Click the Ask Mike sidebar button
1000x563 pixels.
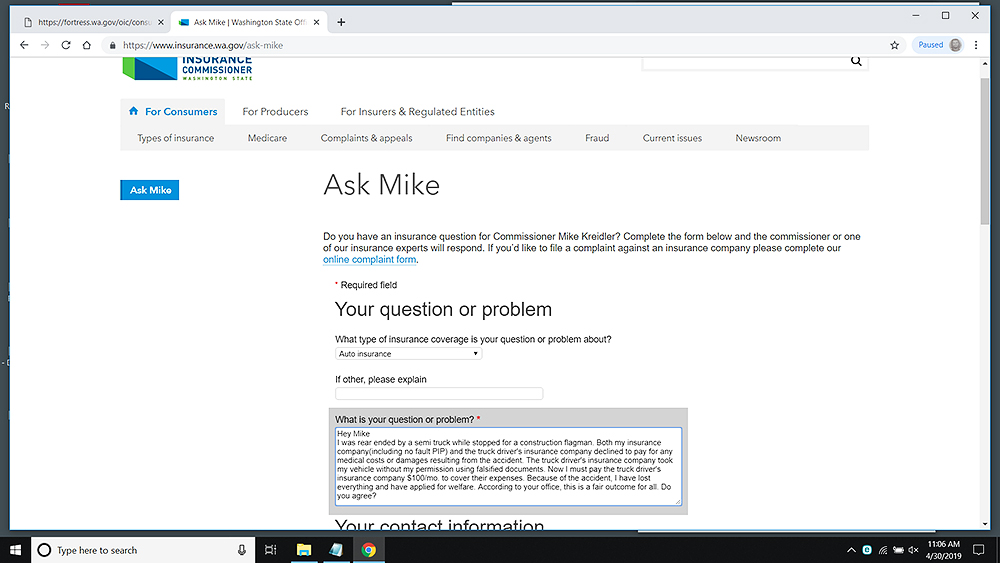coord(149,190)
